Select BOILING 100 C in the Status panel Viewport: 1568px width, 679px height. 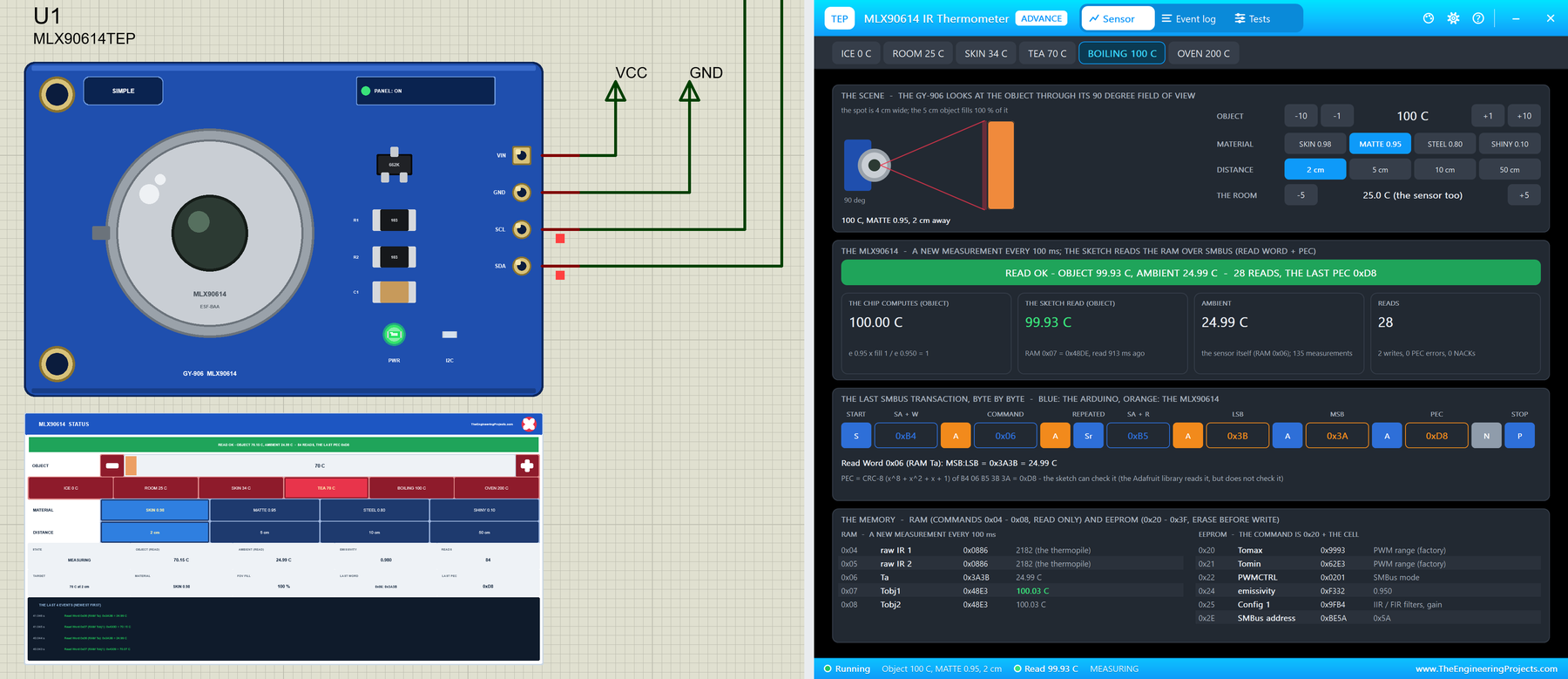tap(411, 488)
